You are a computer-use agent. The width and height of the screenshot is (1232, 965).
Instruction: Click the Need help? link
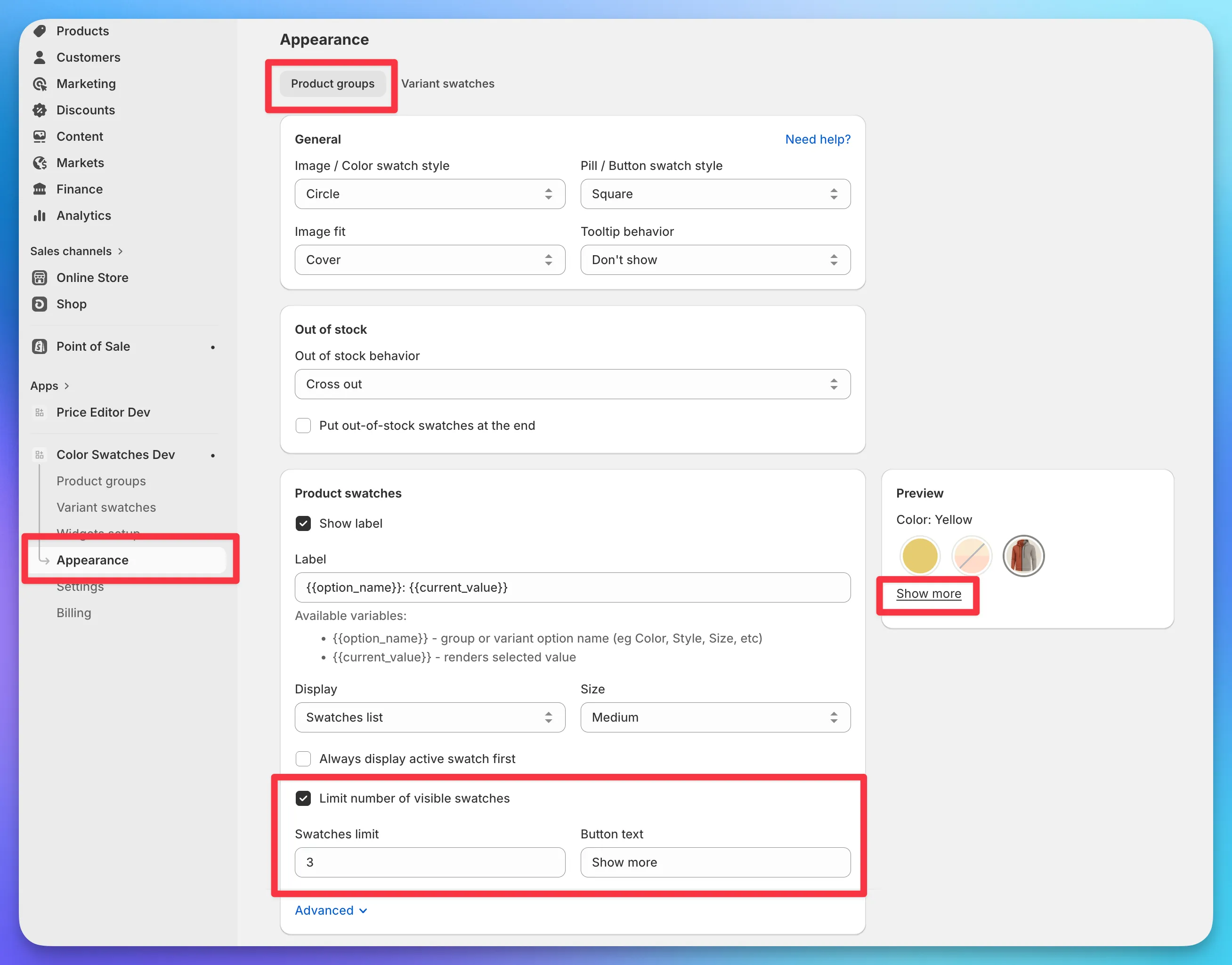pos(818,139)
